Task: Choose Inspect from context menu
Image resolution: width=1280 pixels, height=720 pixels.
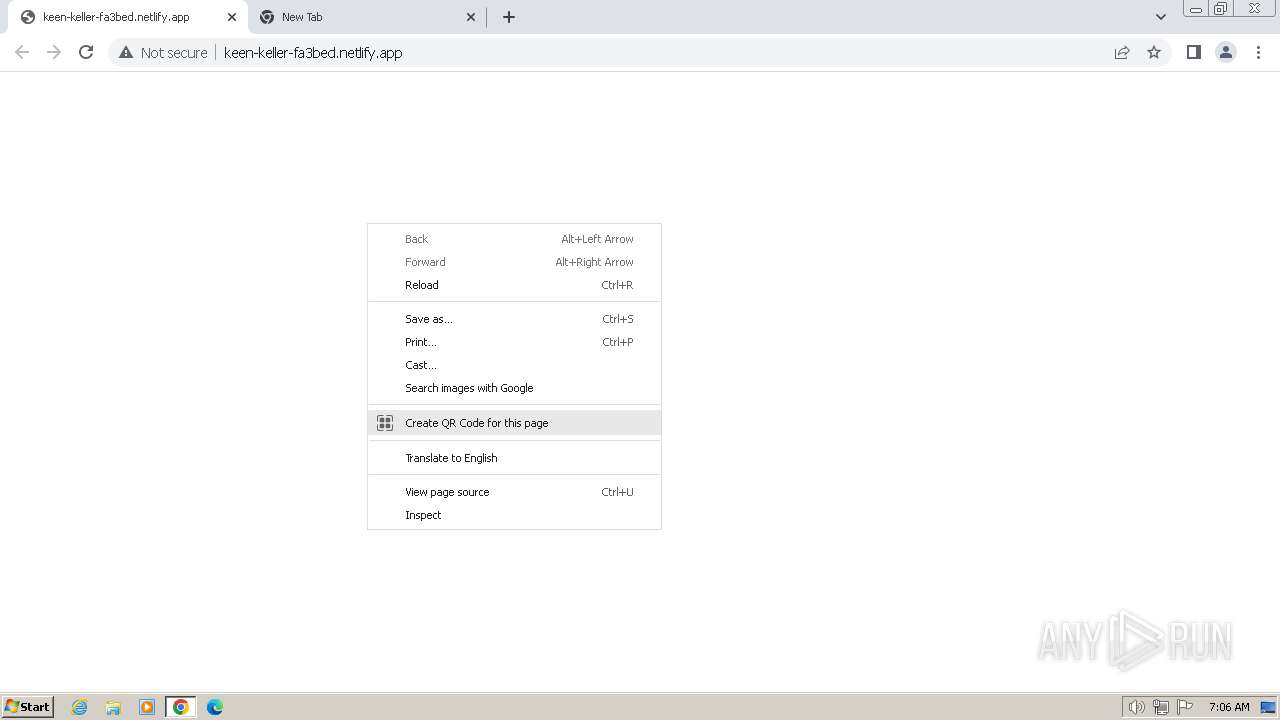Action: [x=514, y=515]
